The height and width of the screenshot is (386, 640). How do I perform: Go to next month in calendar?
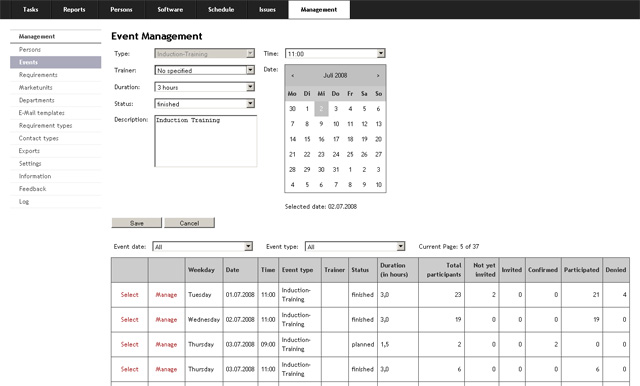click(378, 75)
